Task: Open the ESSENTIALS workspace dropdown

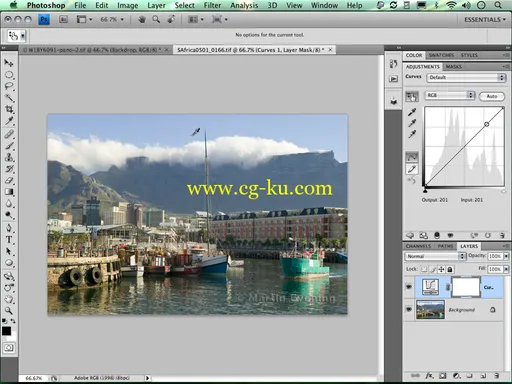Action: tap(485, 20)
